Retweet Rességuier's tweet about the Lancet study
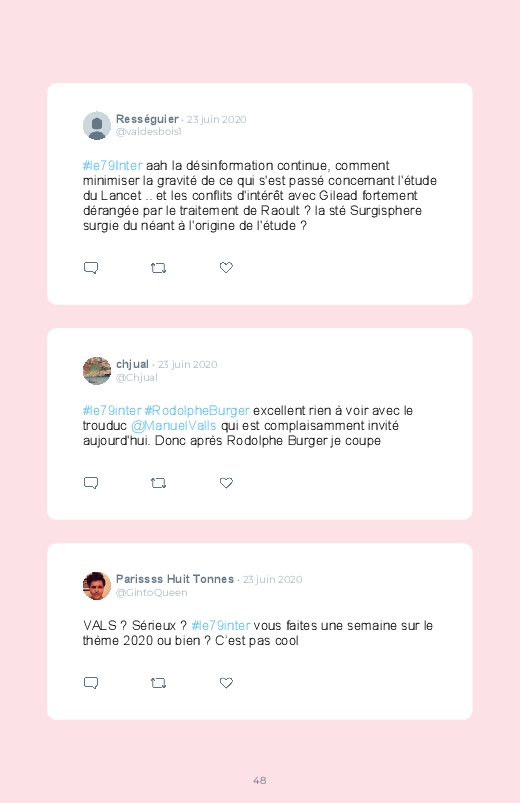 [x=158, y=268]
